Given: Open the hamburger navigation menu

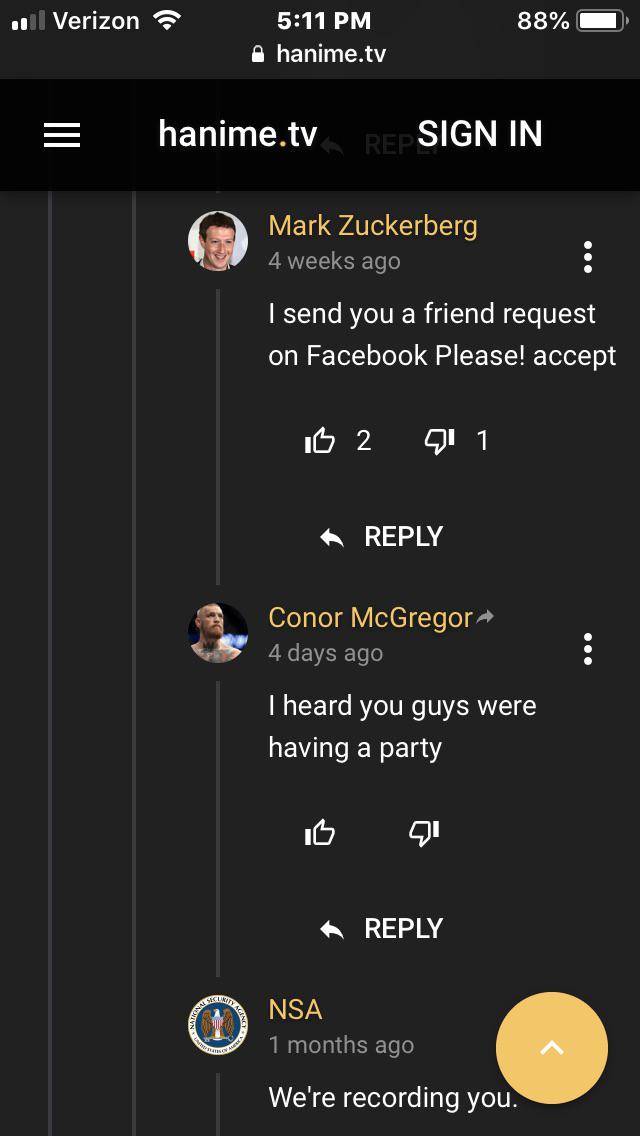Looking at the screenshot, I should coord(62,135).
